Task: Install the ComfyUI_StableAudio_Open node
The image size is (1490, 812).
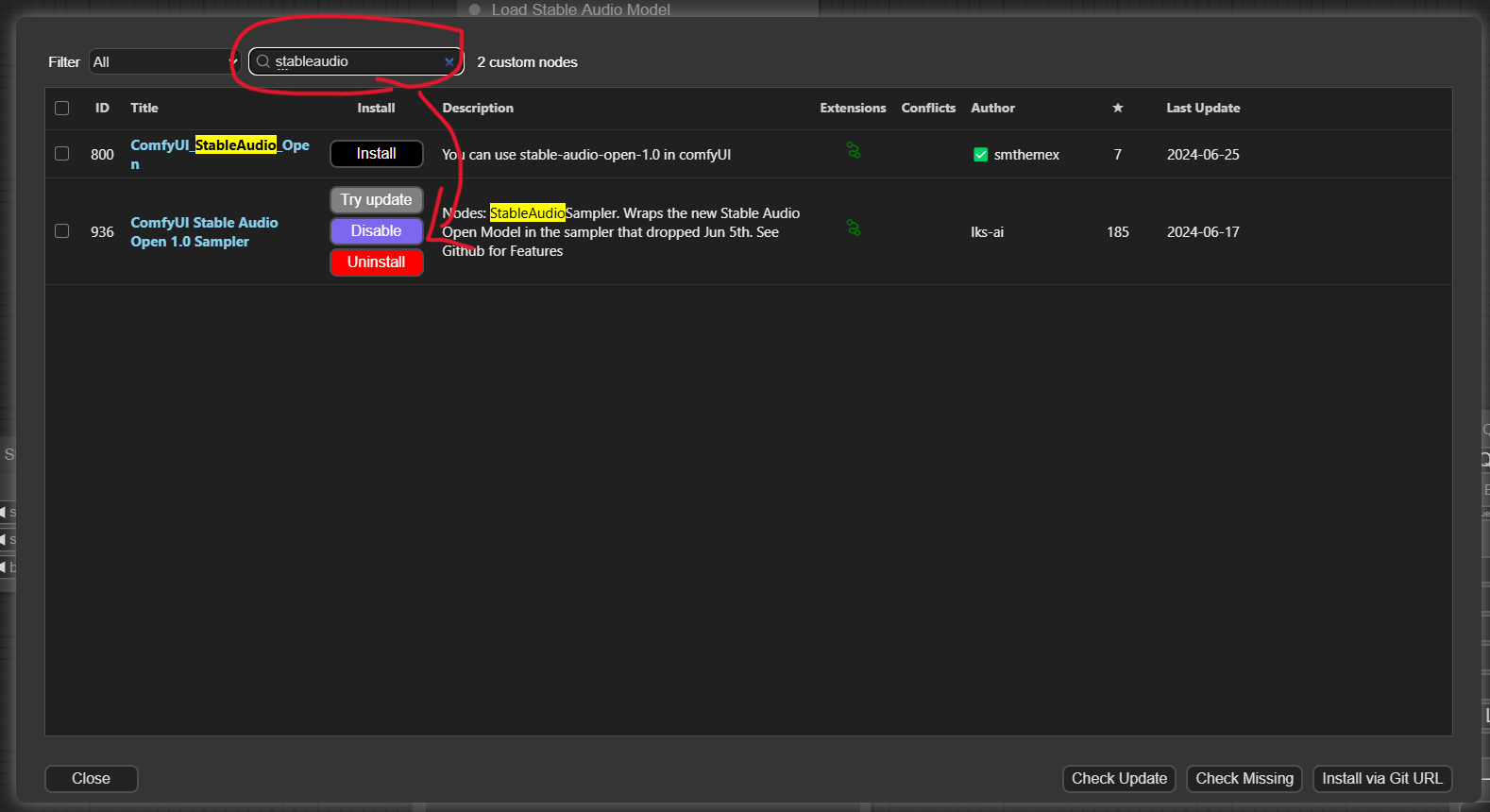Action: pyautogui.click(x=376, y=154)
